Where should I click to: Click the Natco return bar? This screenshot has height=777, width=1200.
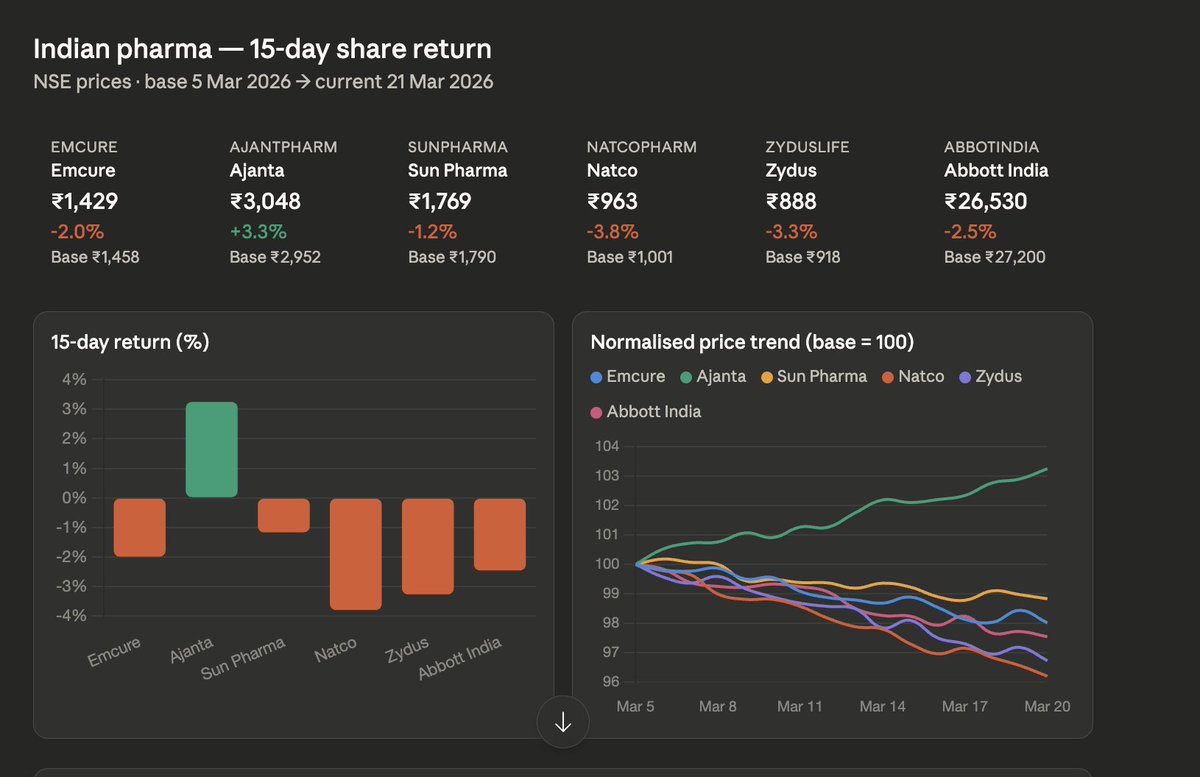tap(355, 554)
